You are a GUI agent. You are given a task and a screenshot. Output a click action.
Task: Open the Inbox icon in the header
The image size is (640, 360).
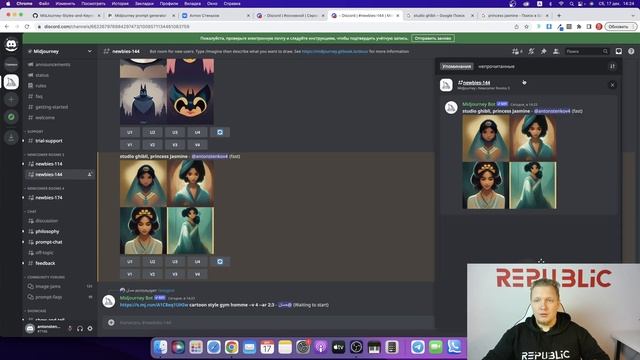pos(619,51)
